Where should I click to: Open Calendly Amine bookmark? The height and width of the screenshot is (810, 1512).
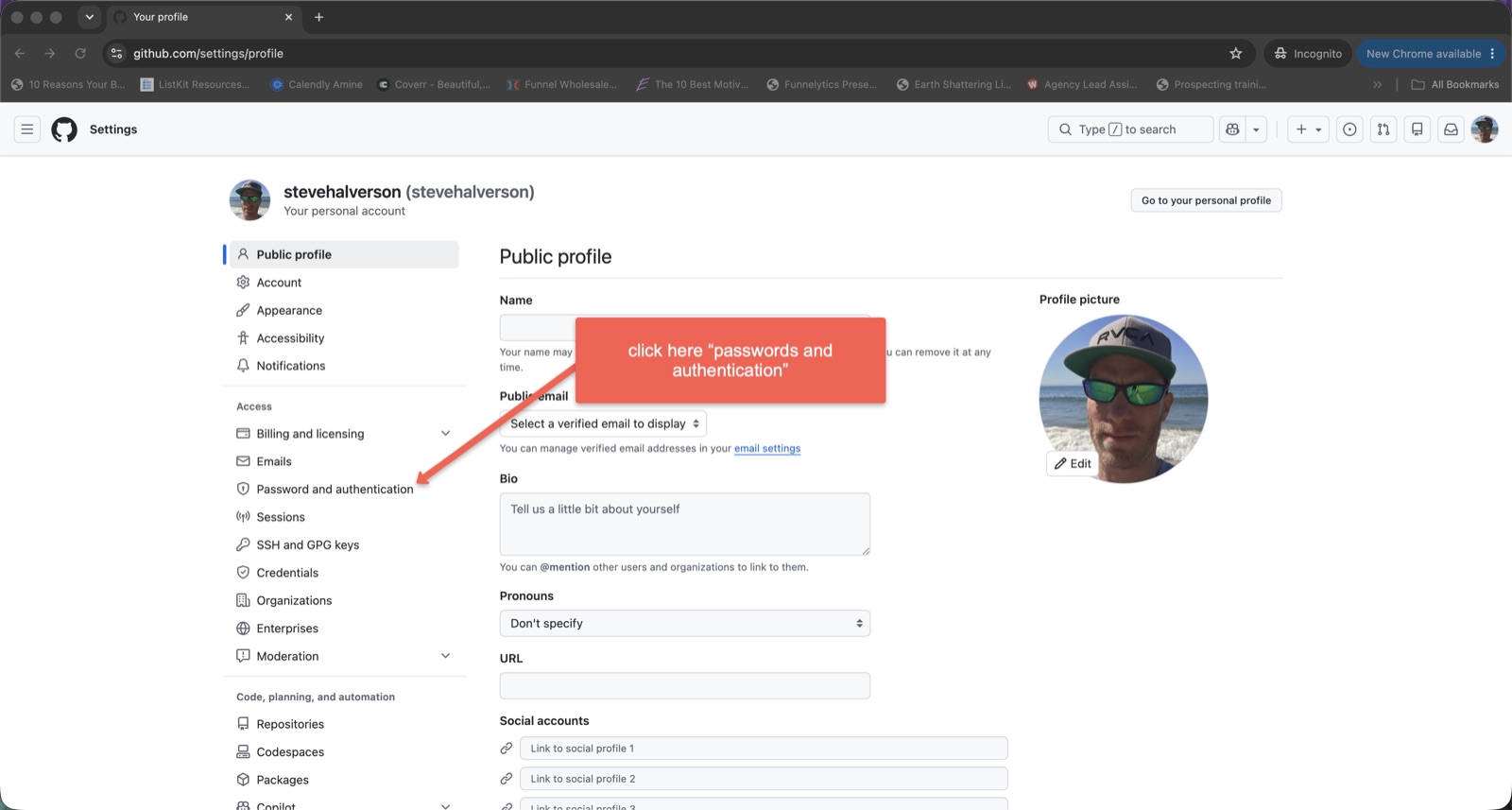coord(317,84)
